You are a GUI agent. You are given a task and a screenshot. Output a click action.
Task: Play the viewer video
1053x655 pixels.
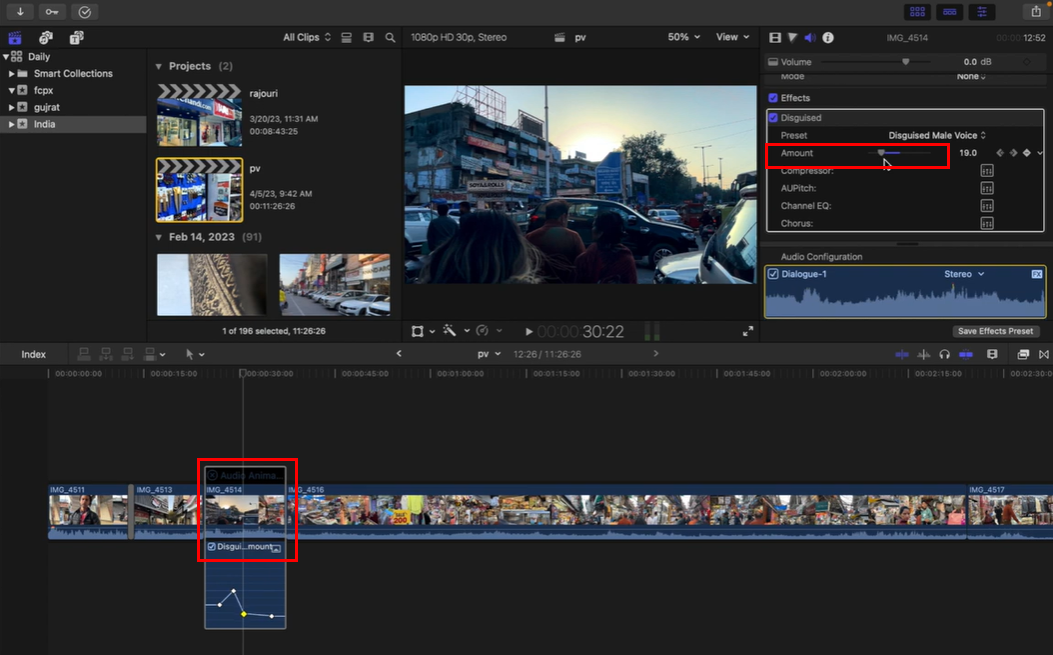click(x=529, y=331)
